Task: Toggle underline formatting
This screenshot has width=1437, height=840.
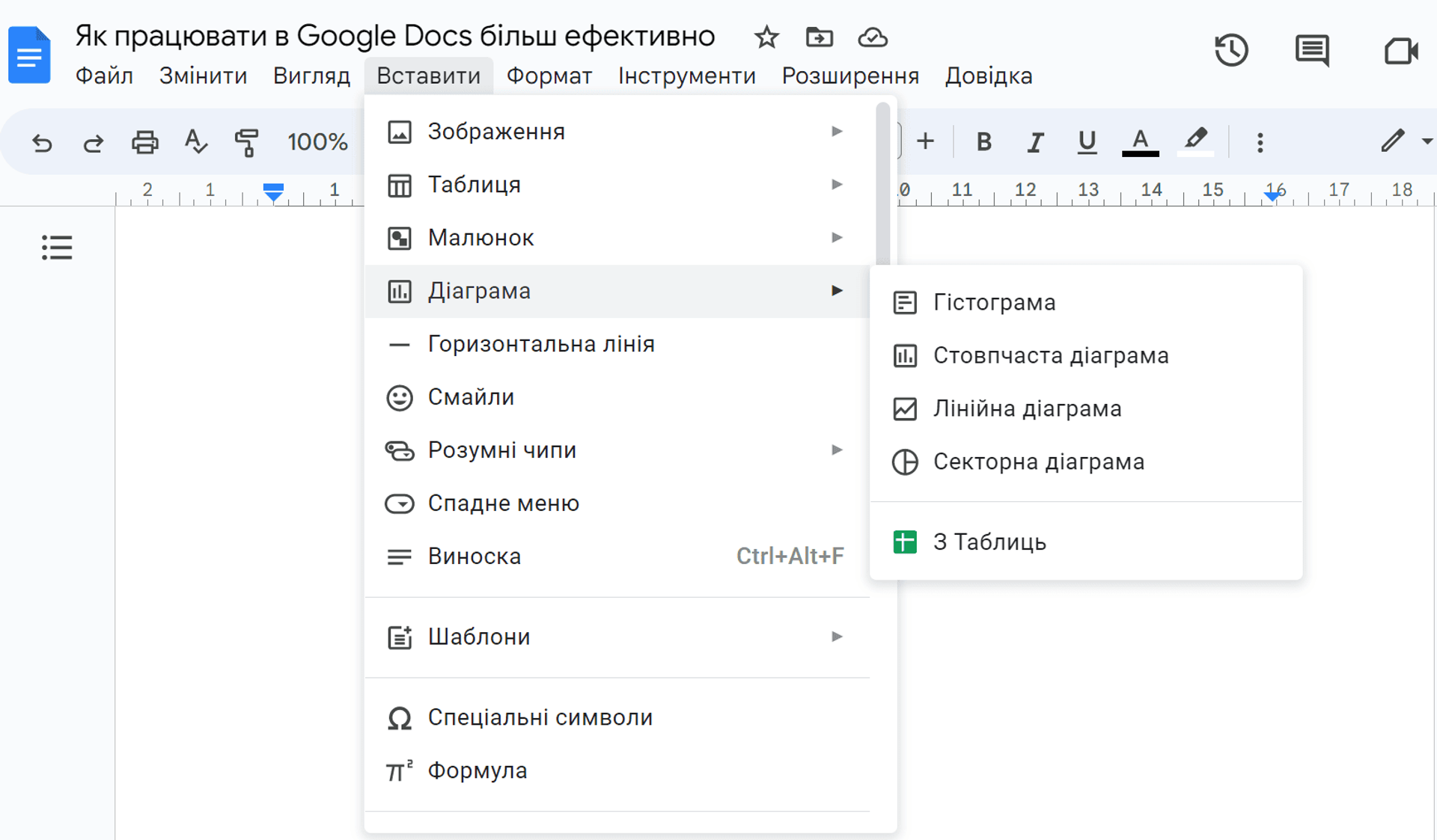Action: click(1087, 141)
